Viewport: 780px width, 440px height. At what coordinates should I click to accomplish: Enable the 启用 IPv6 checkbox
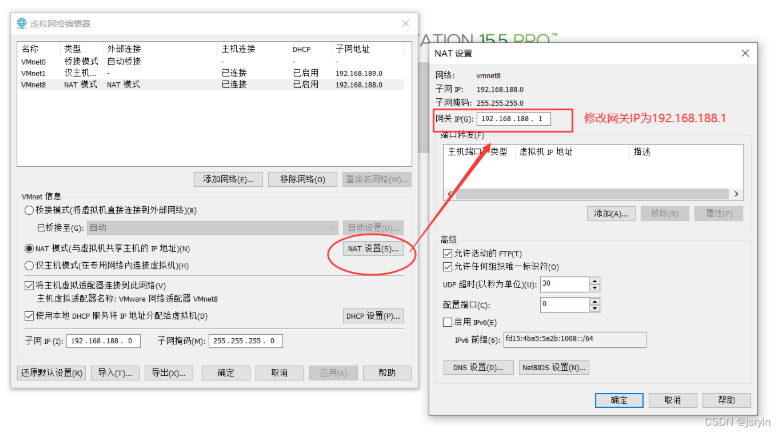tap(447, 322)
